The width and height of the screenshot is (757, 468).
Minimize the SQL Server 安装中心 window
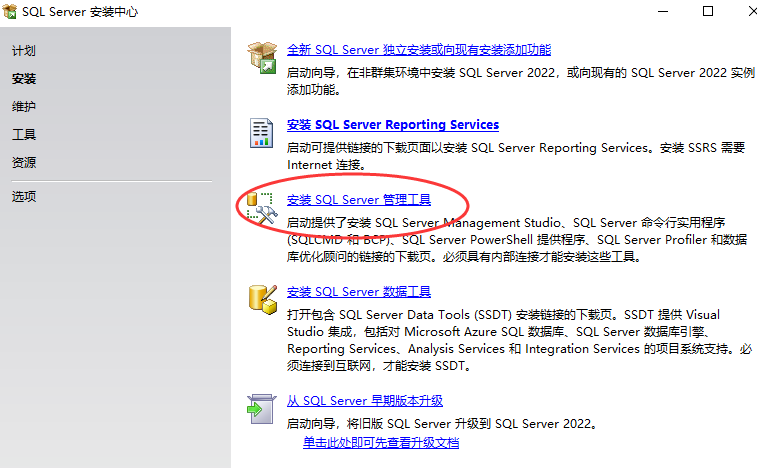tap(663, 11)
